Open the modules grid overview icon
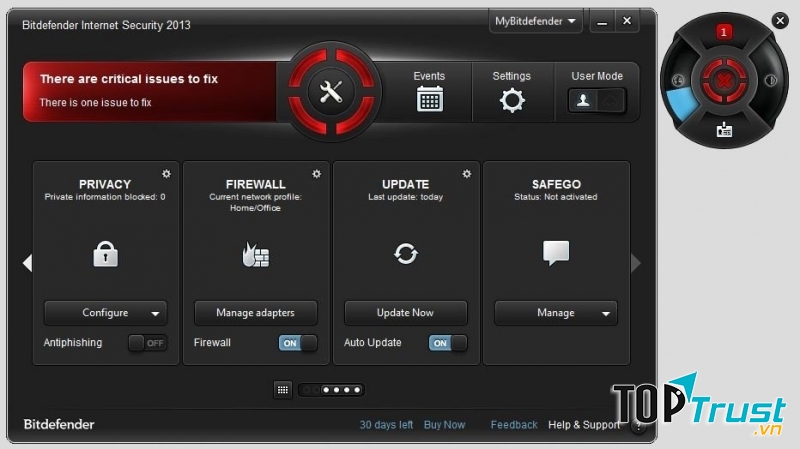Image resolution: width=800 pixels, height=449 pixels. (x=283, y=390)
